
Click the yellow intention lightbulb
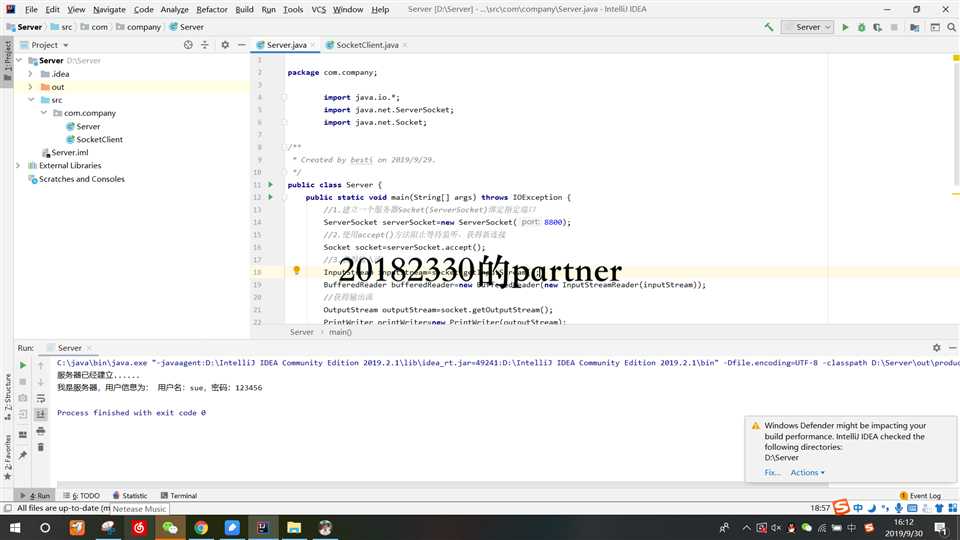[x=296, y=271]
